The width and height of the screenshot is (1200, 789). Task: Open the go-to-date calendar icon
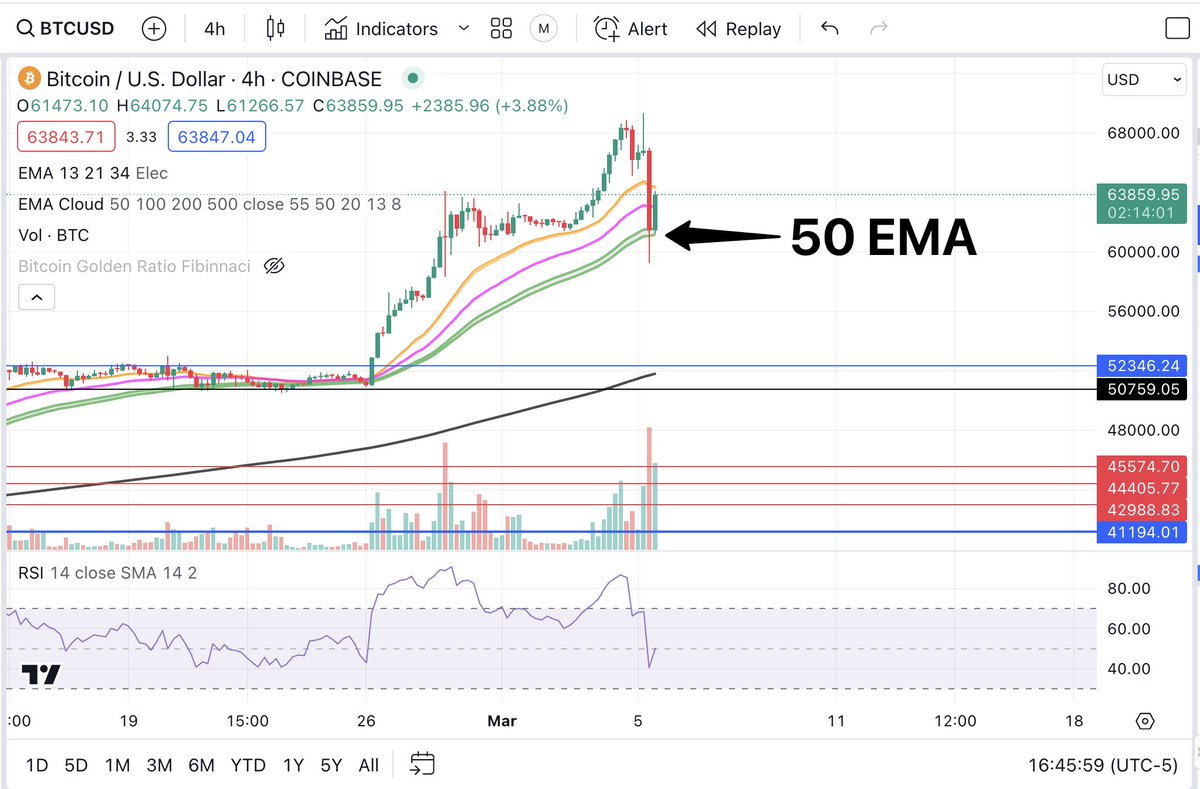pyautogui.click(x=422, y=763)
